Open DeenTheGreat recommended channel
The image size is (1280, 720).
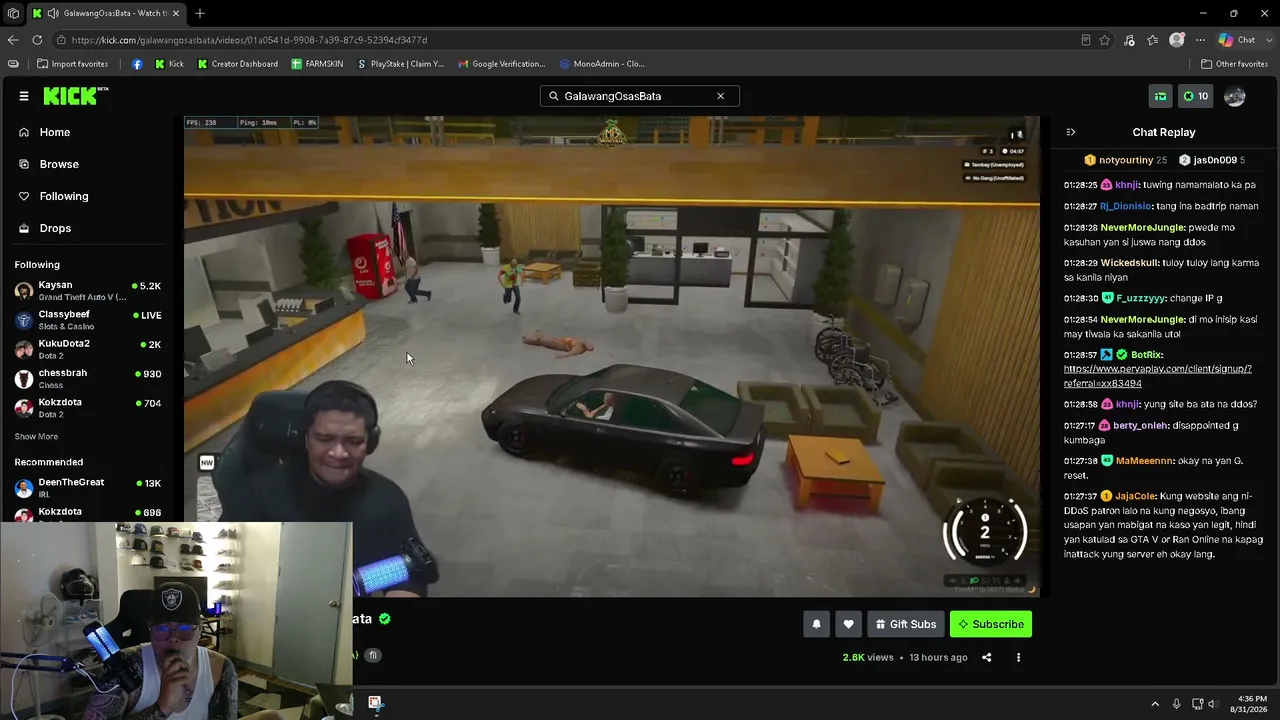[x=88, y=487]
